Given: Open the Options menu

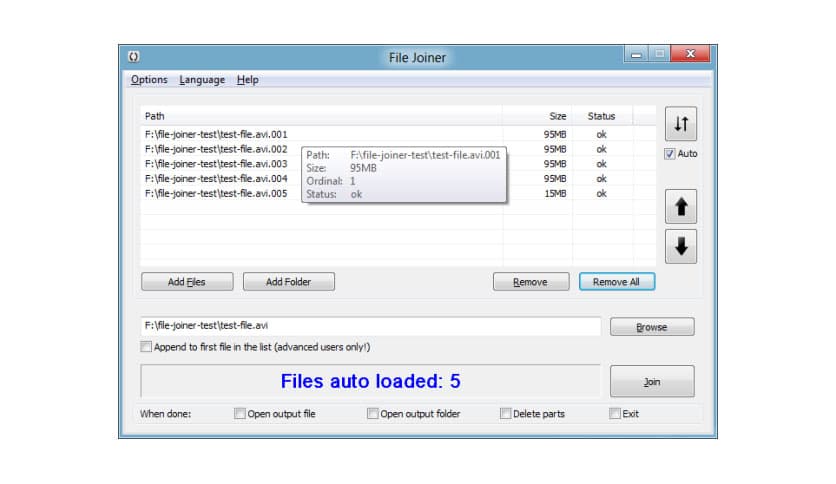Looking at the screenshot, I should click(x=149, y=80).
